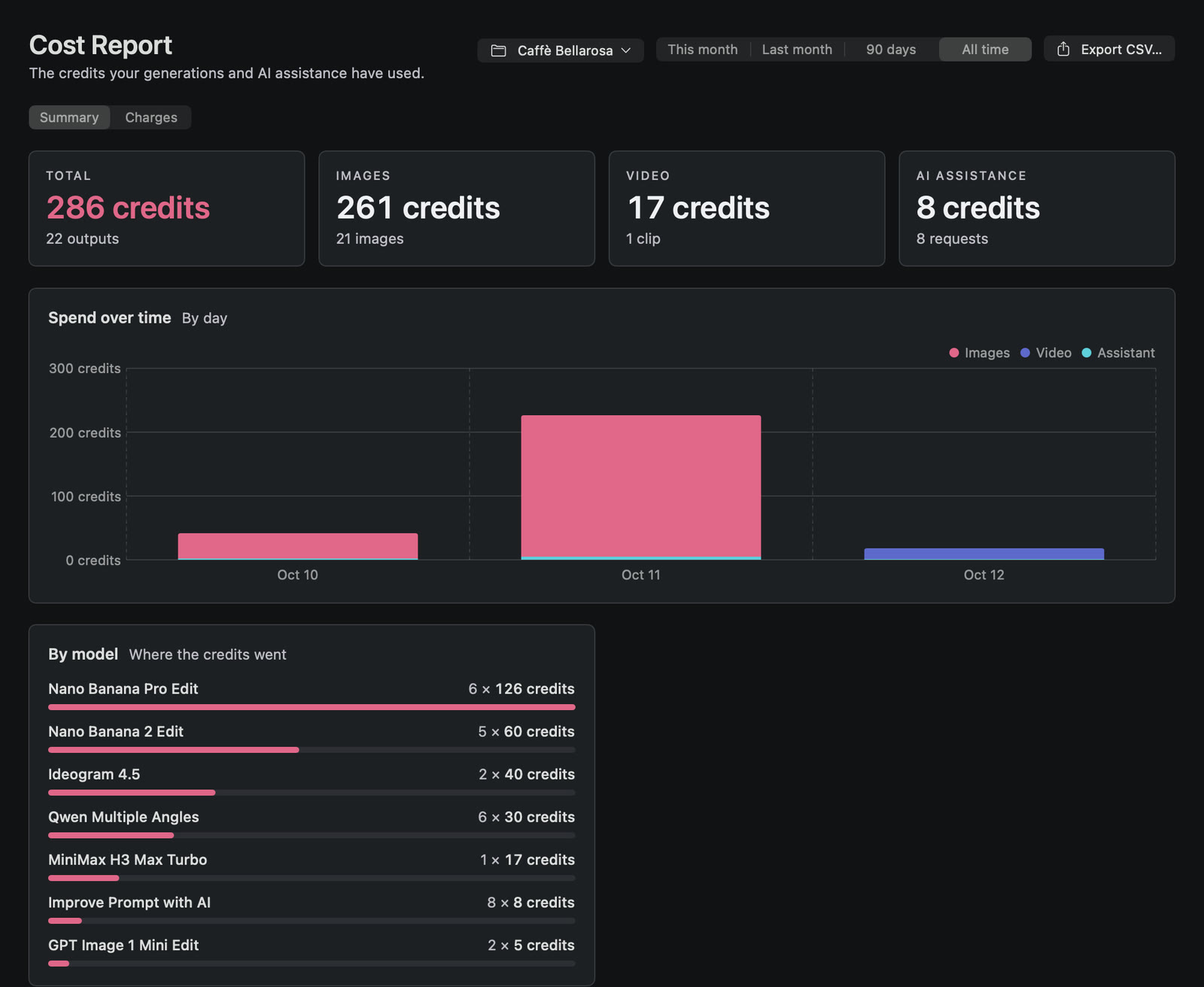Click the folder icon beside Caffè Bellarosa
The height and width of the screenshot is (987, 1204).
[498, 50]
